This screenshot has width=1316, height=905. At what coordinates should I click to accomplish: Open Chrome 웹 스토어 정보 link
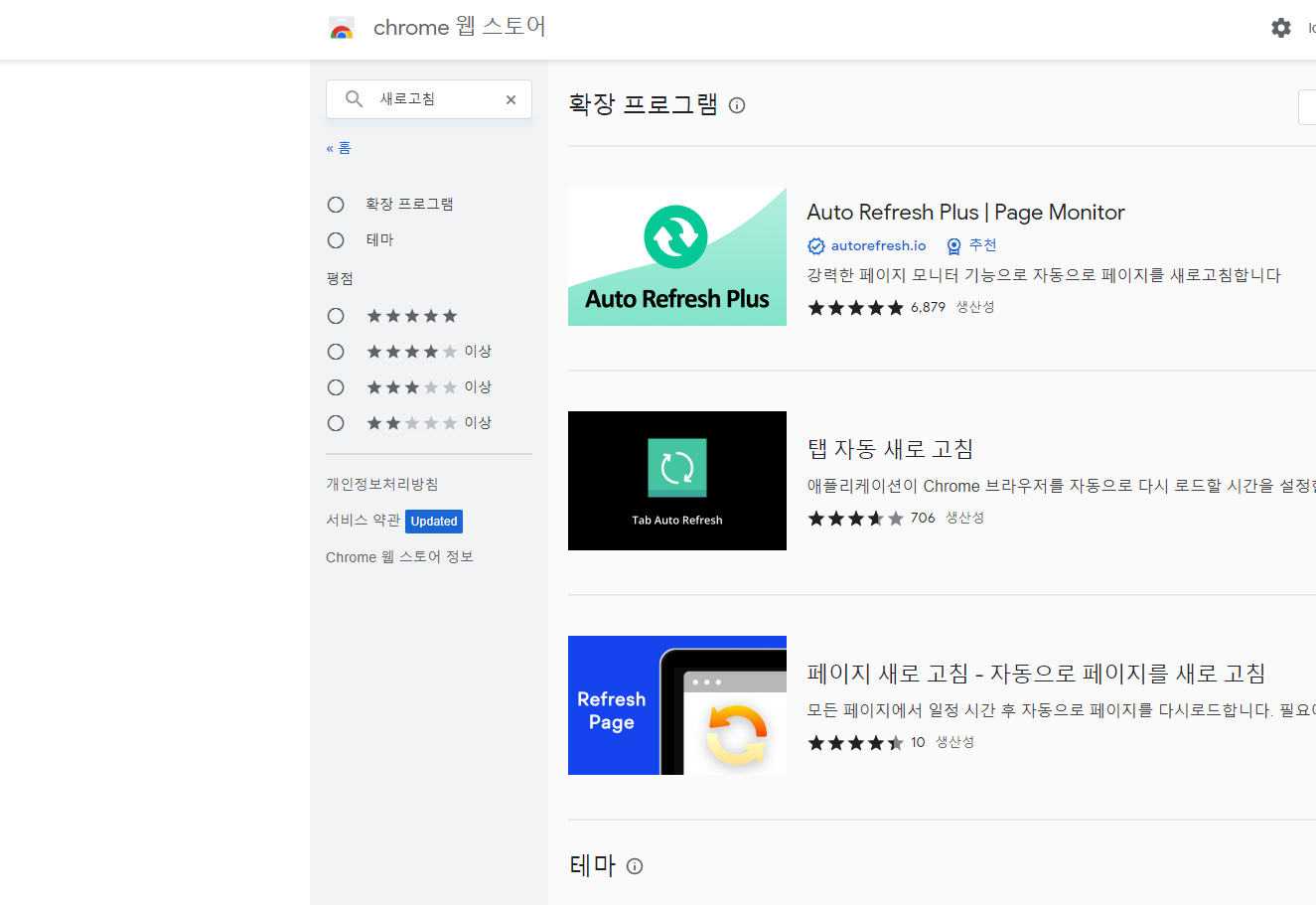pos(399,557)
